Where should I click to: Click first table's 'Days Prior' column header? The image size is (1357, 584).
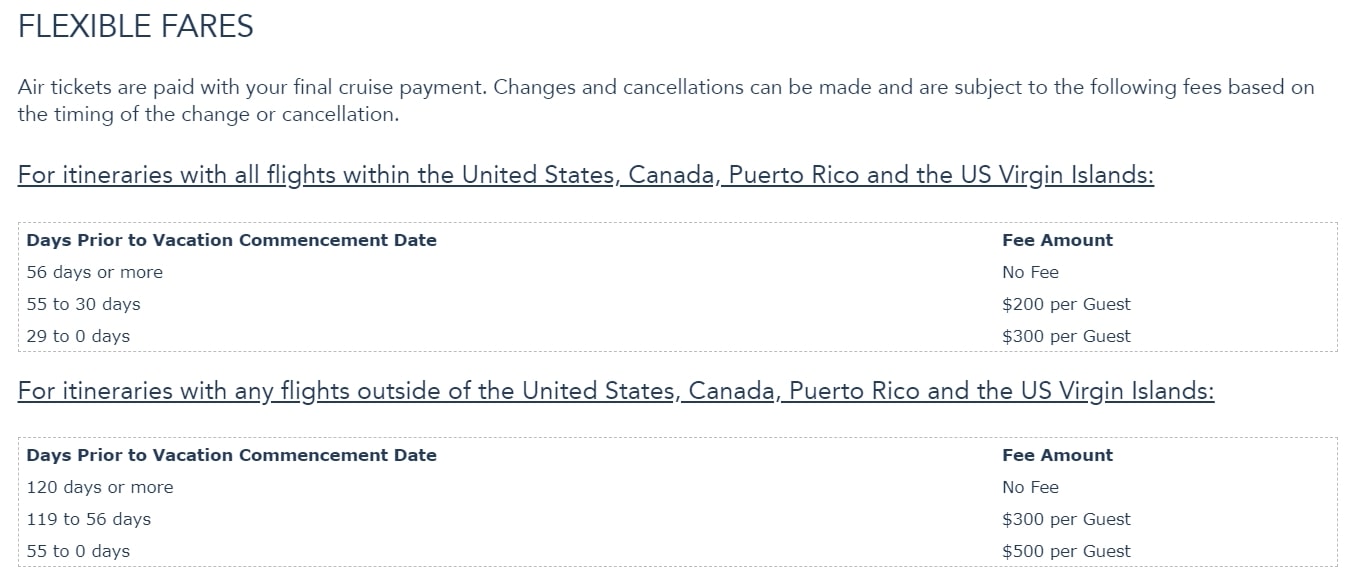[x=232, y=240]
